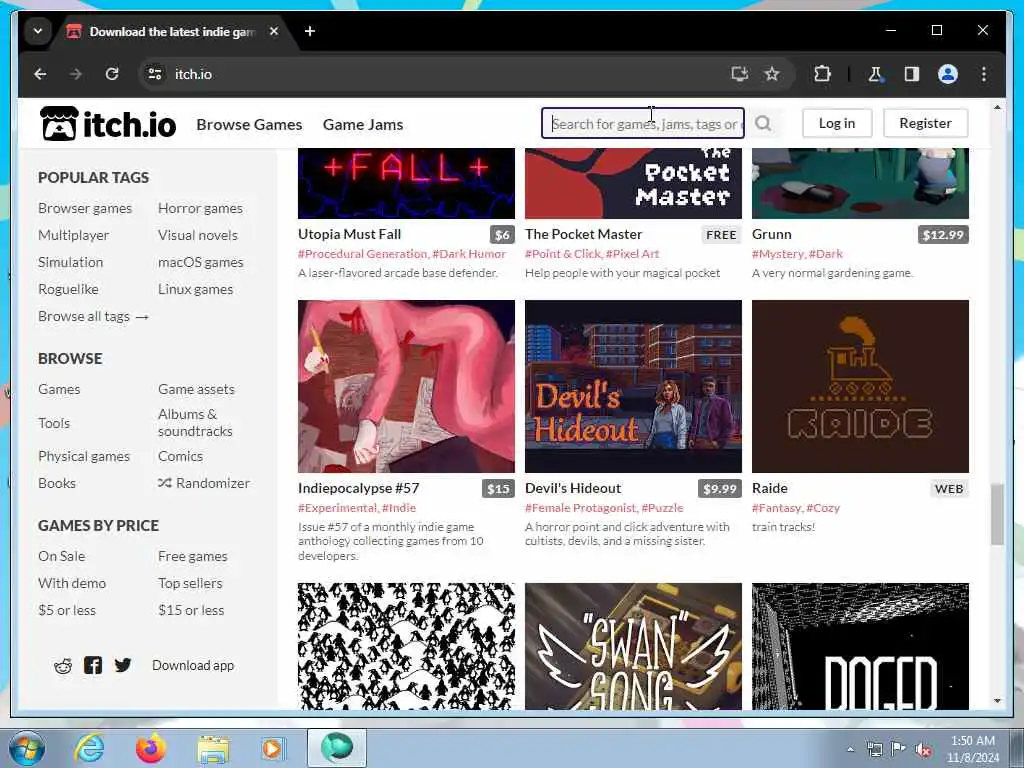
Task: Open media player icon in taskbar
Action: point(272,748)
